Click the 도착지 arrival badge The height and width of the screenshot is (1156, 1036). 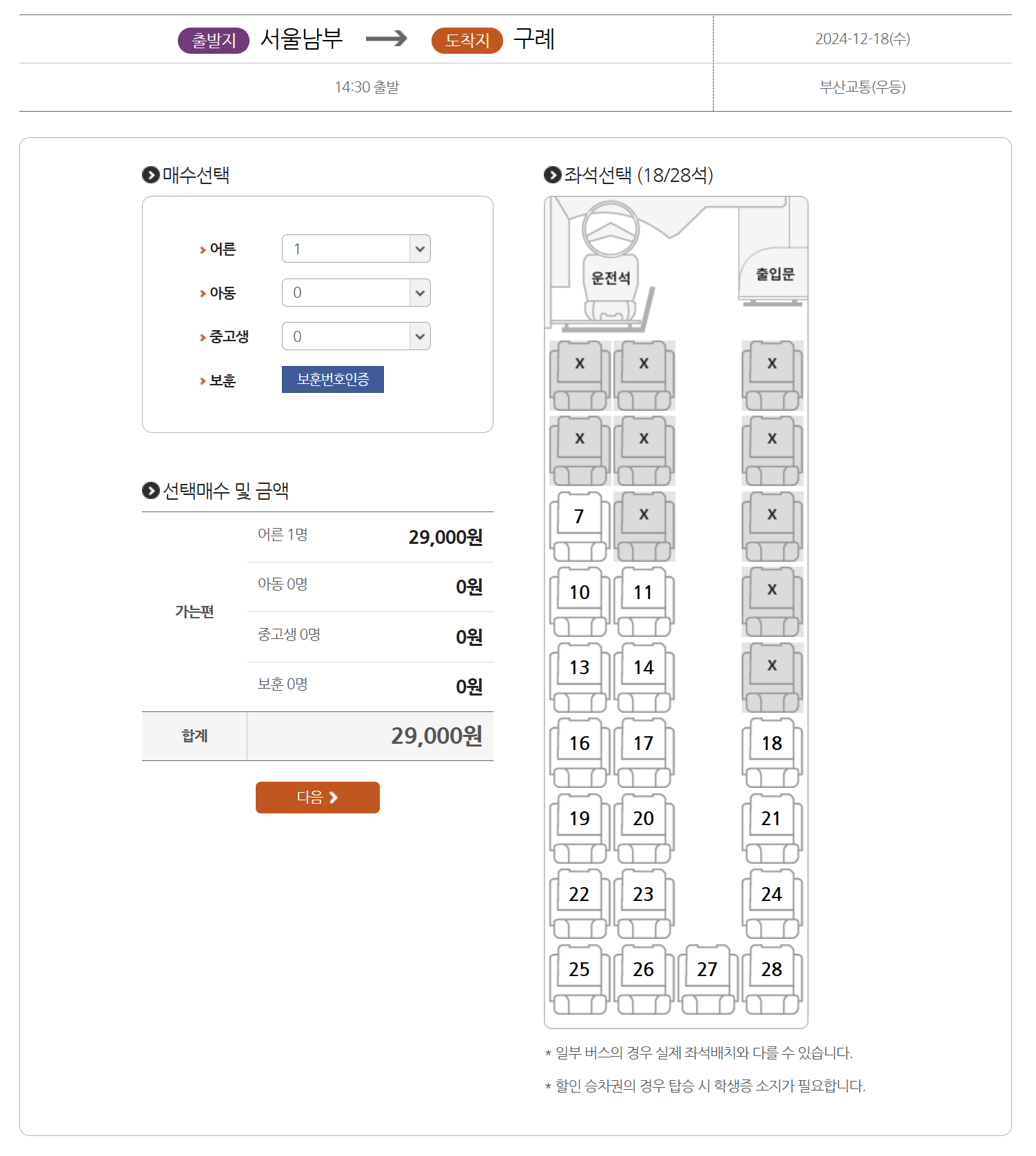click(x=467, y=41)
